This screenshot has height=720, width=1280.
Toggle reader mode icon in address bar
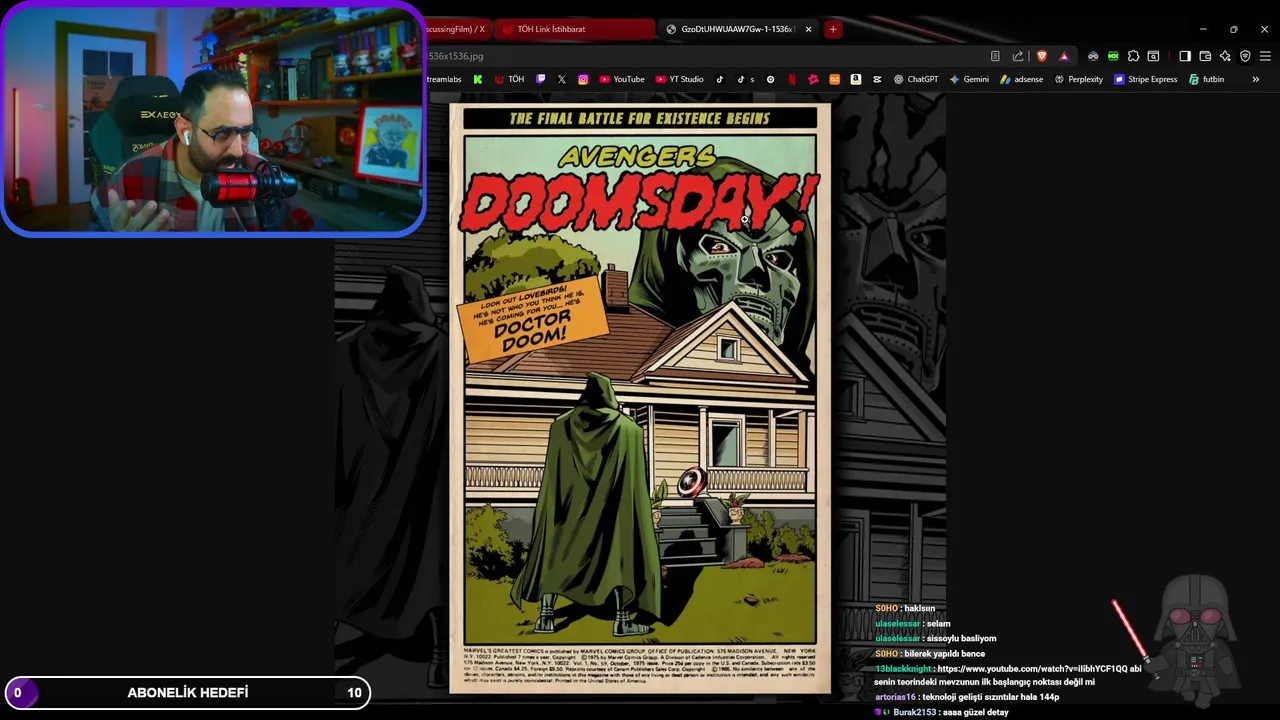(x=995, y=56)
